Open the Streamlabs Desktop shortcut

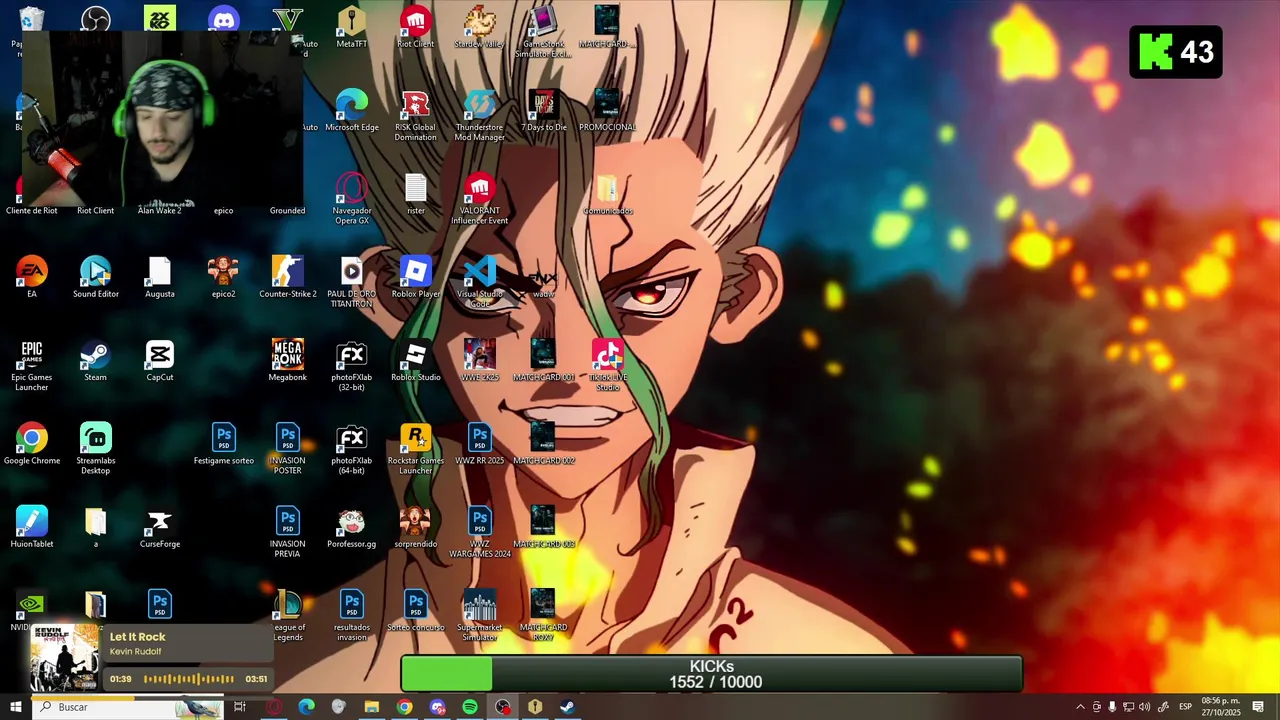(x=96, y=449)
